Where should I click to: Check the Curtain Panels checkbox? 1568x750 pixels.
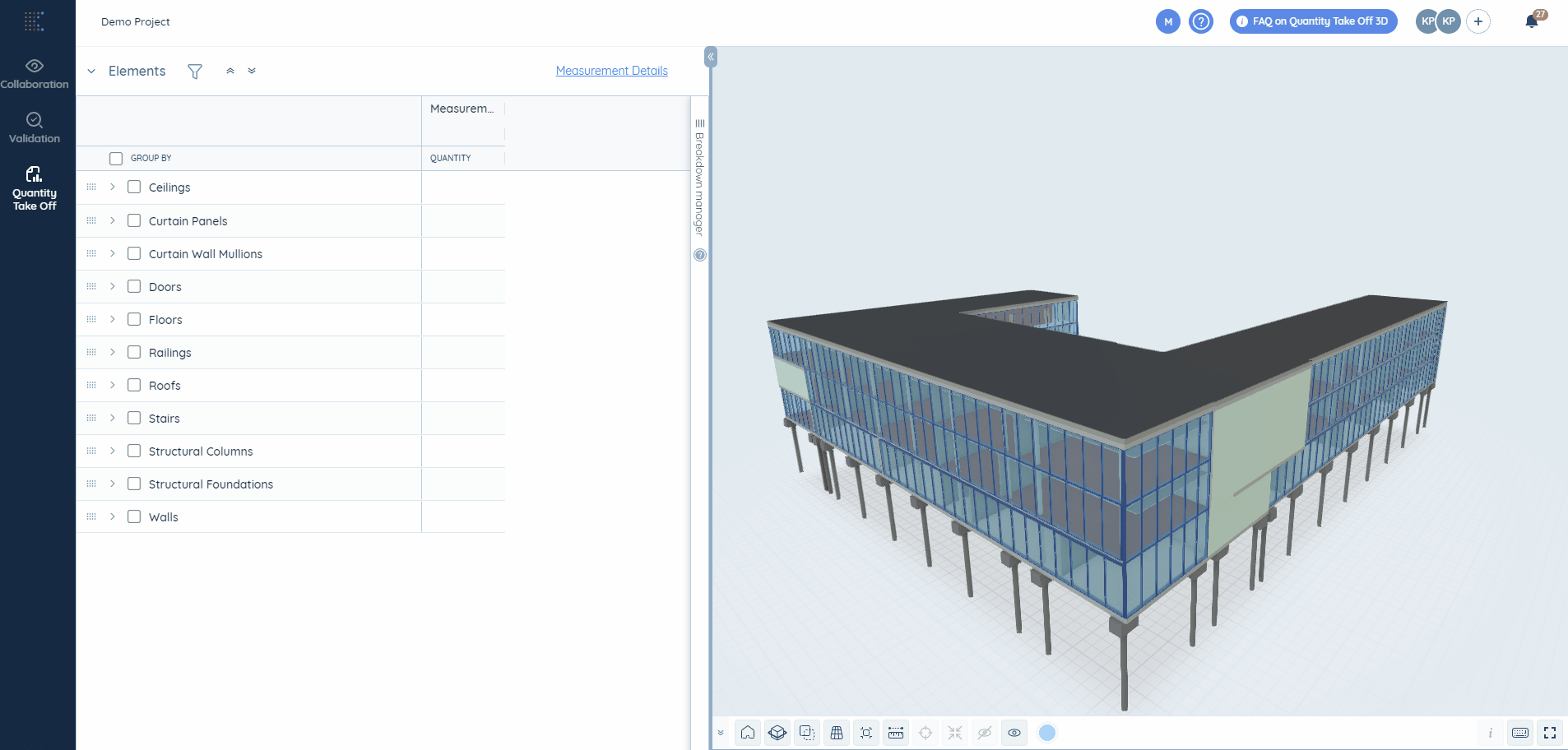pyautogui.click(x=134, y=220)
